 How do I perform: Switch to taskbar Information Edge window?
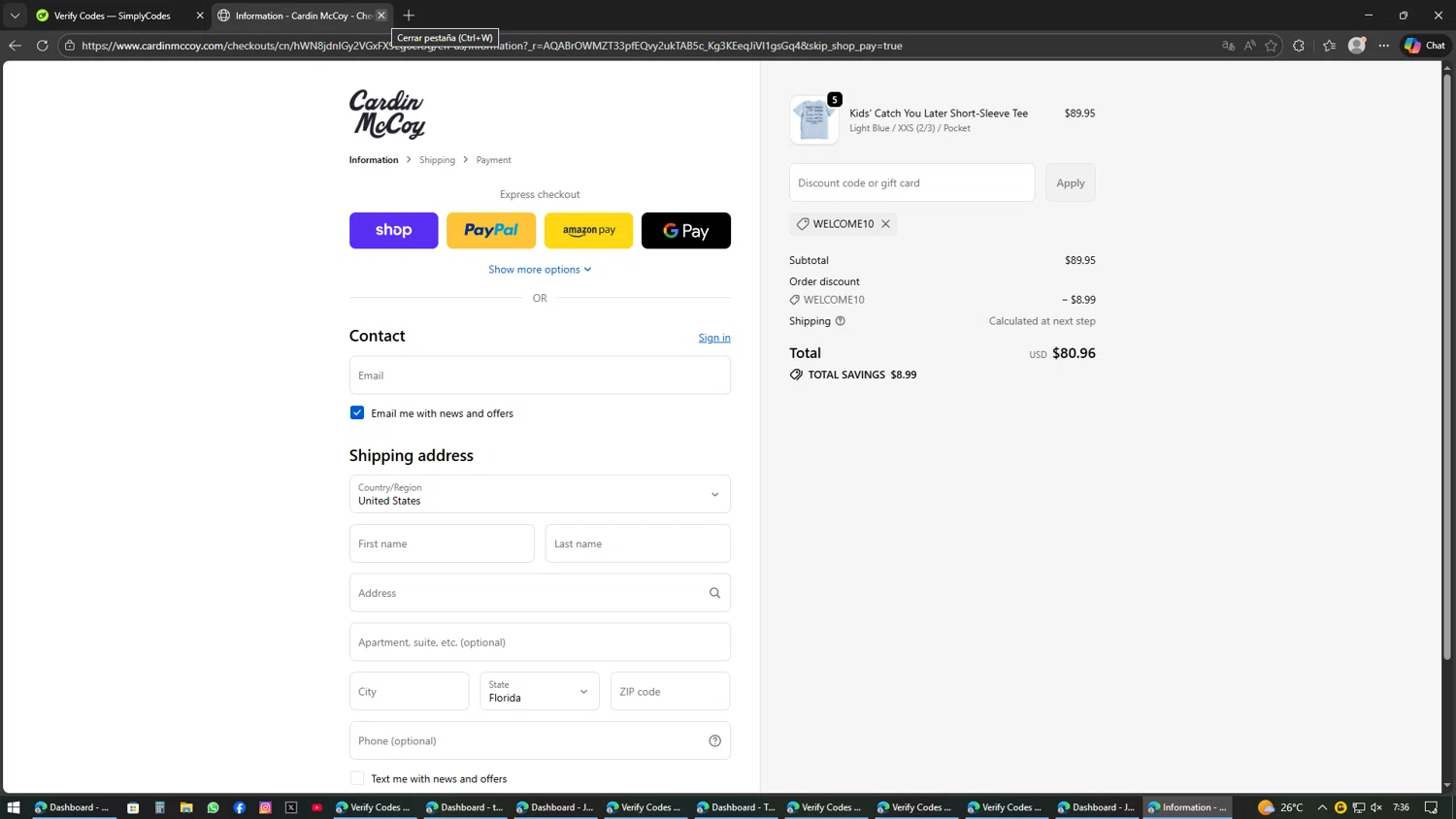click(x=1188, y=807)
